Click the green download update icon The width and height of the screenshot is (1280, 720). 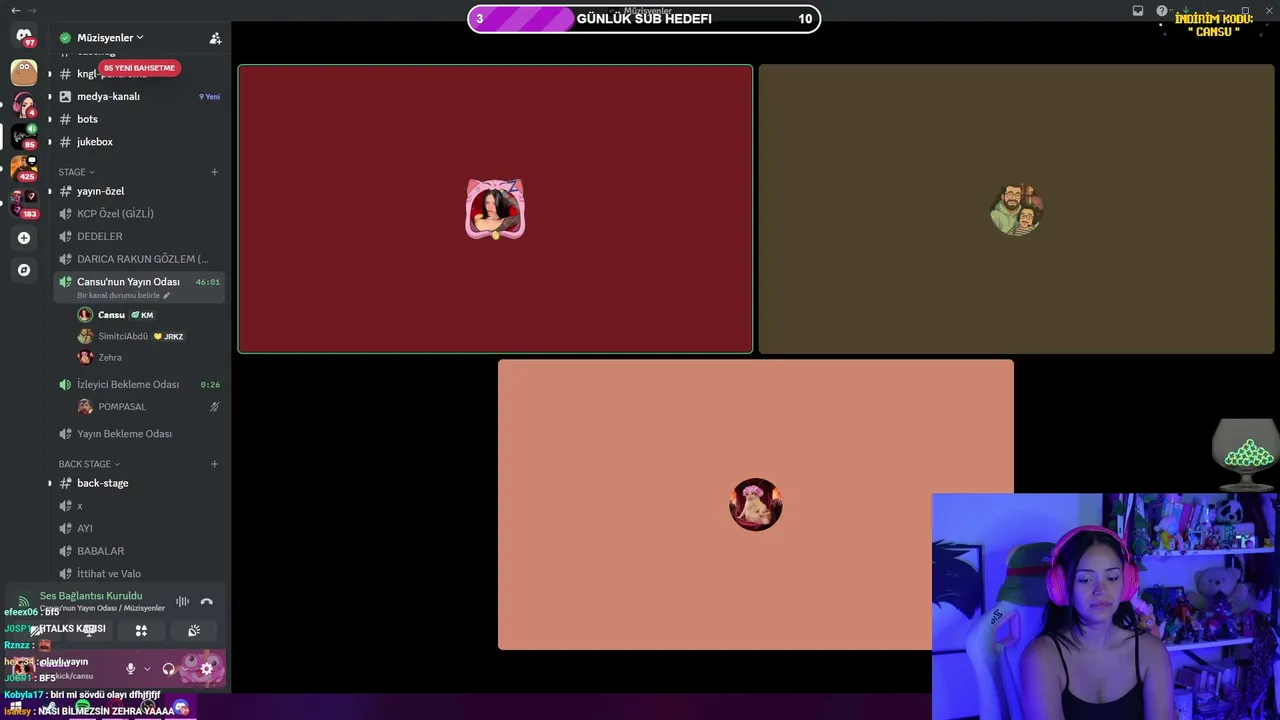tap(1186, 11)
